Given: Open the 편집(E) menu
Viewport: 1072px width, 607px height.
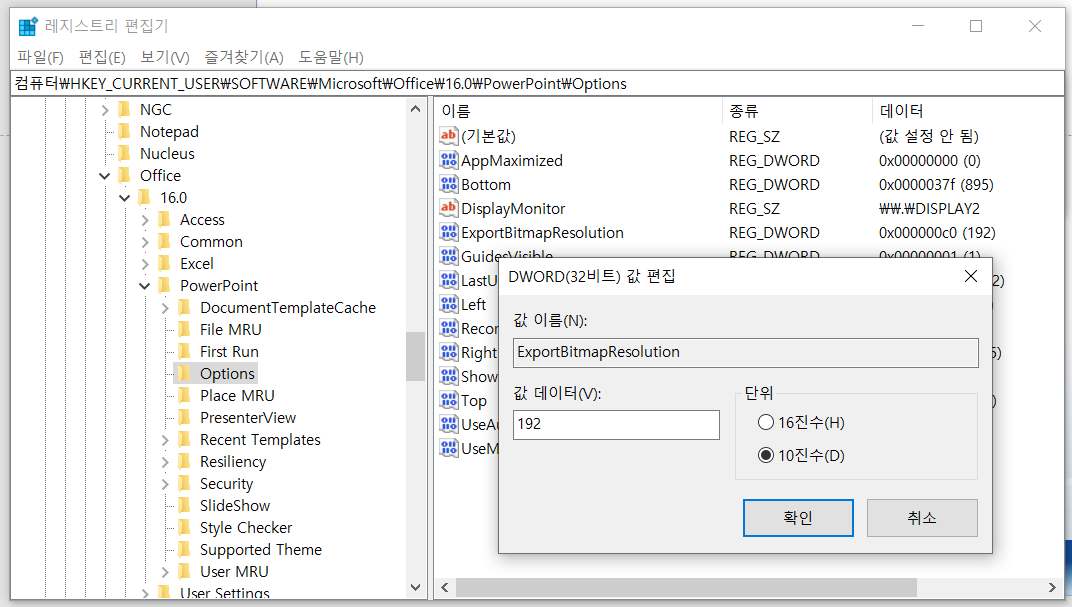Looking at the screenshot, I should [x=102, y=57].
